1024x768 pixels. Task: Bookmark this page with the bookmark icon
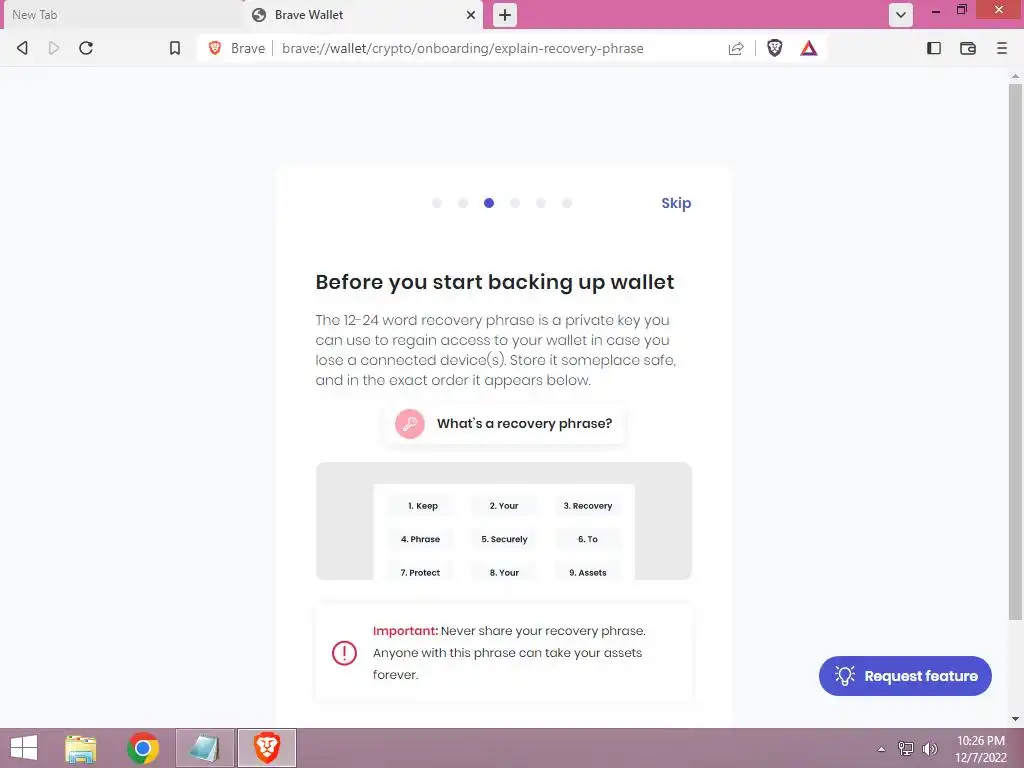[174, 48]
